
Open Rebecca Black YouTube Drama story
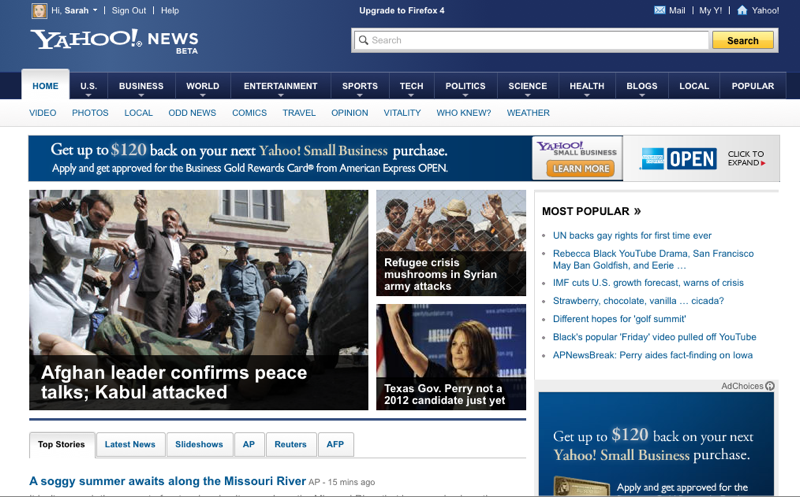[653, 259]
